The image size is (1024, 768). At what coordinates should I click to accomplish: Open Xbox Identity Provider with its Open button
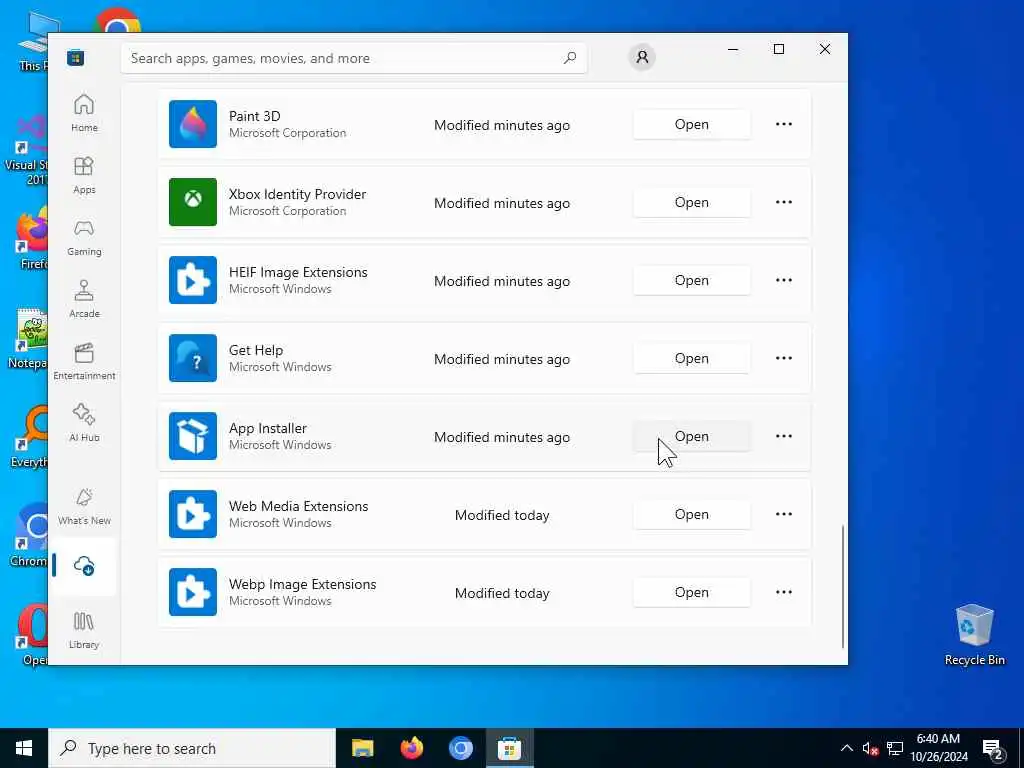[692, 202]
